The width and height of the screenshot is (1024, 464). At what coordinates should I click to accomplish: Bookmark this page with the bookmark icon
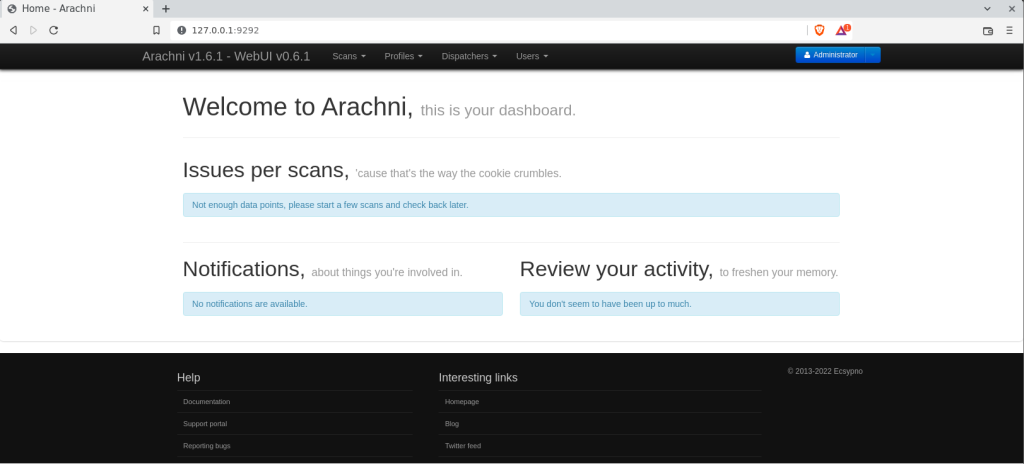point(156,30)
